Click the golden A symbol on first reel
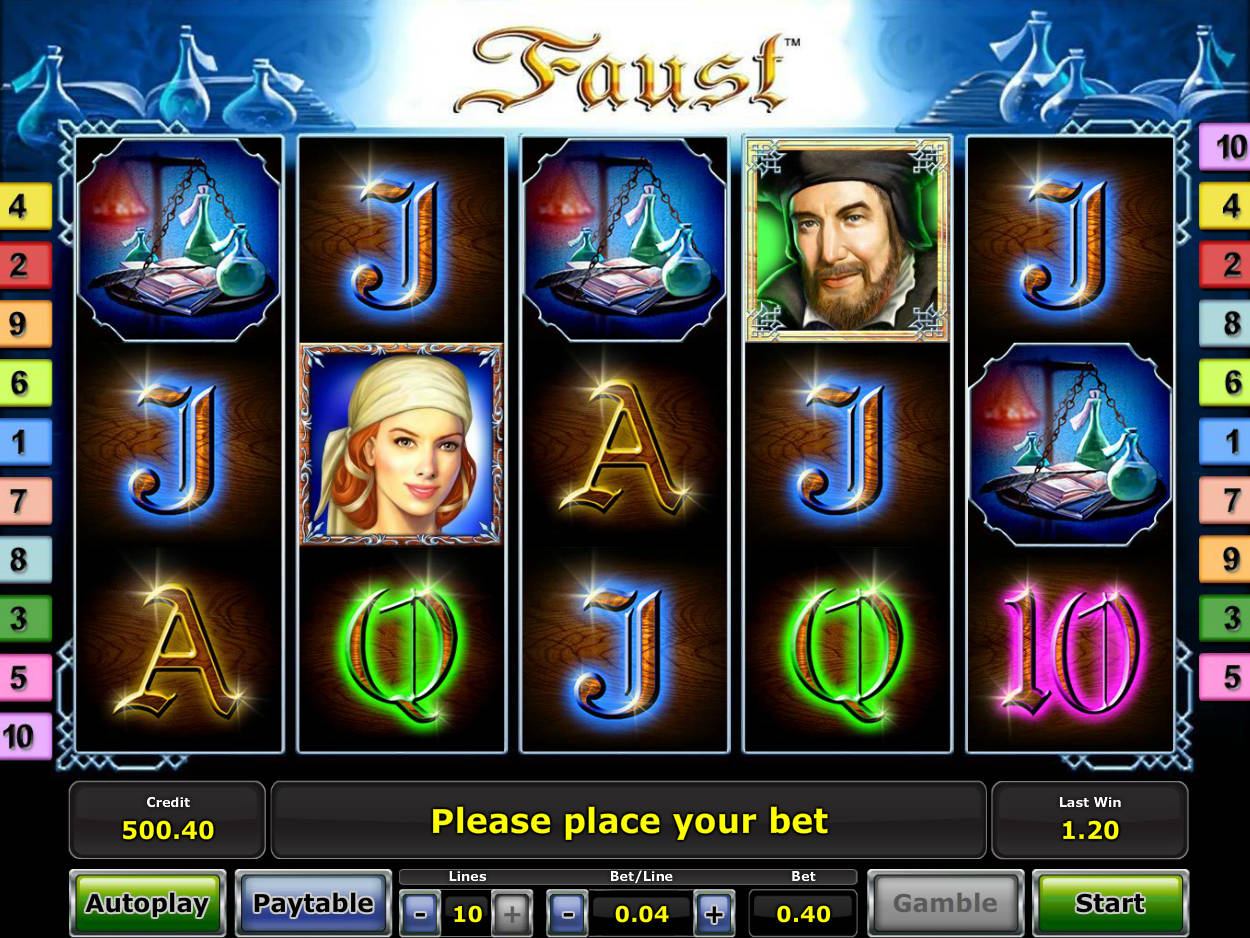 tap(178, 649)
